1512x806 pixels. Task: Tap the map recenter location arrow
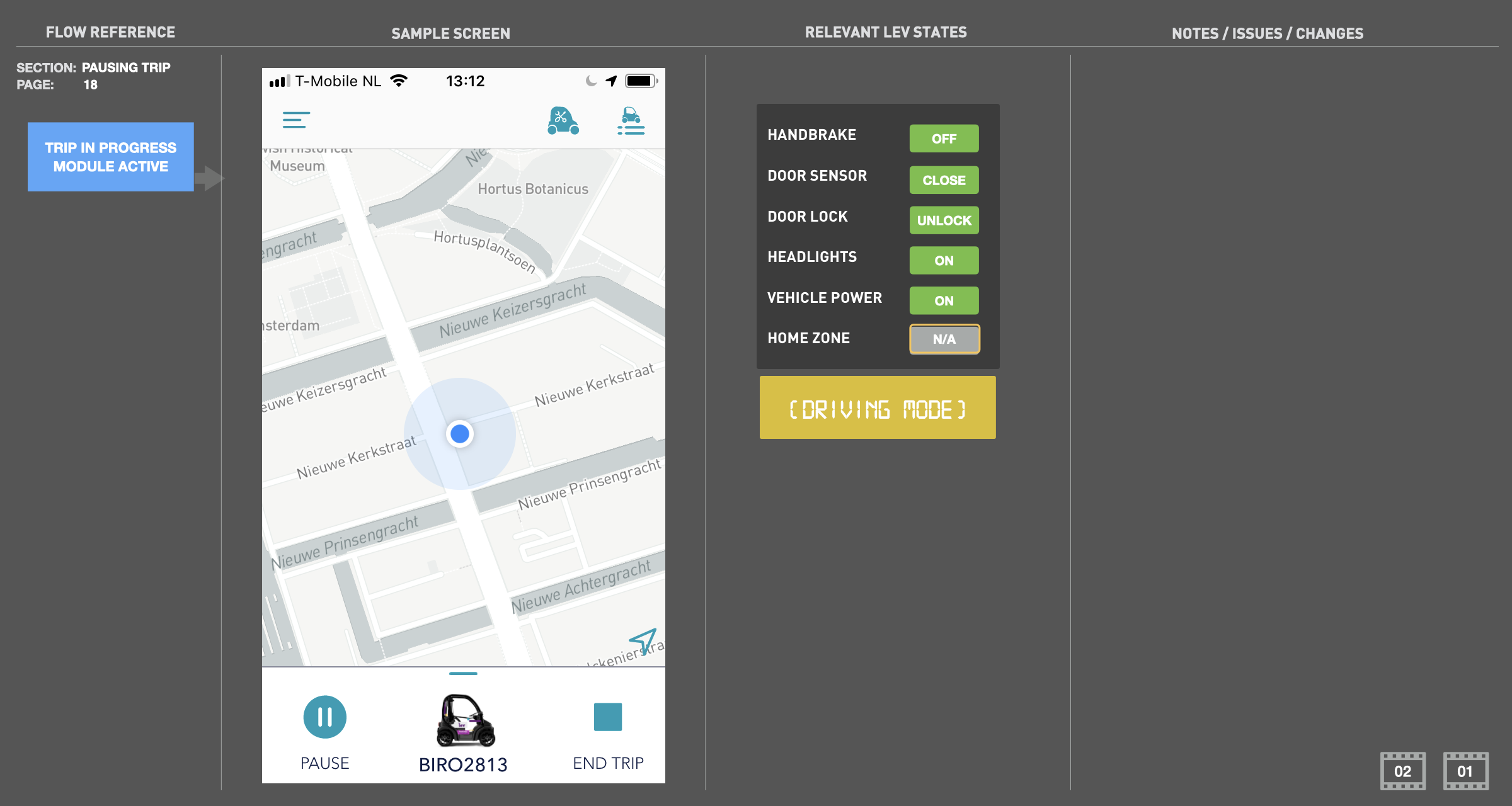pyautogui.click(x=643, y=640)
